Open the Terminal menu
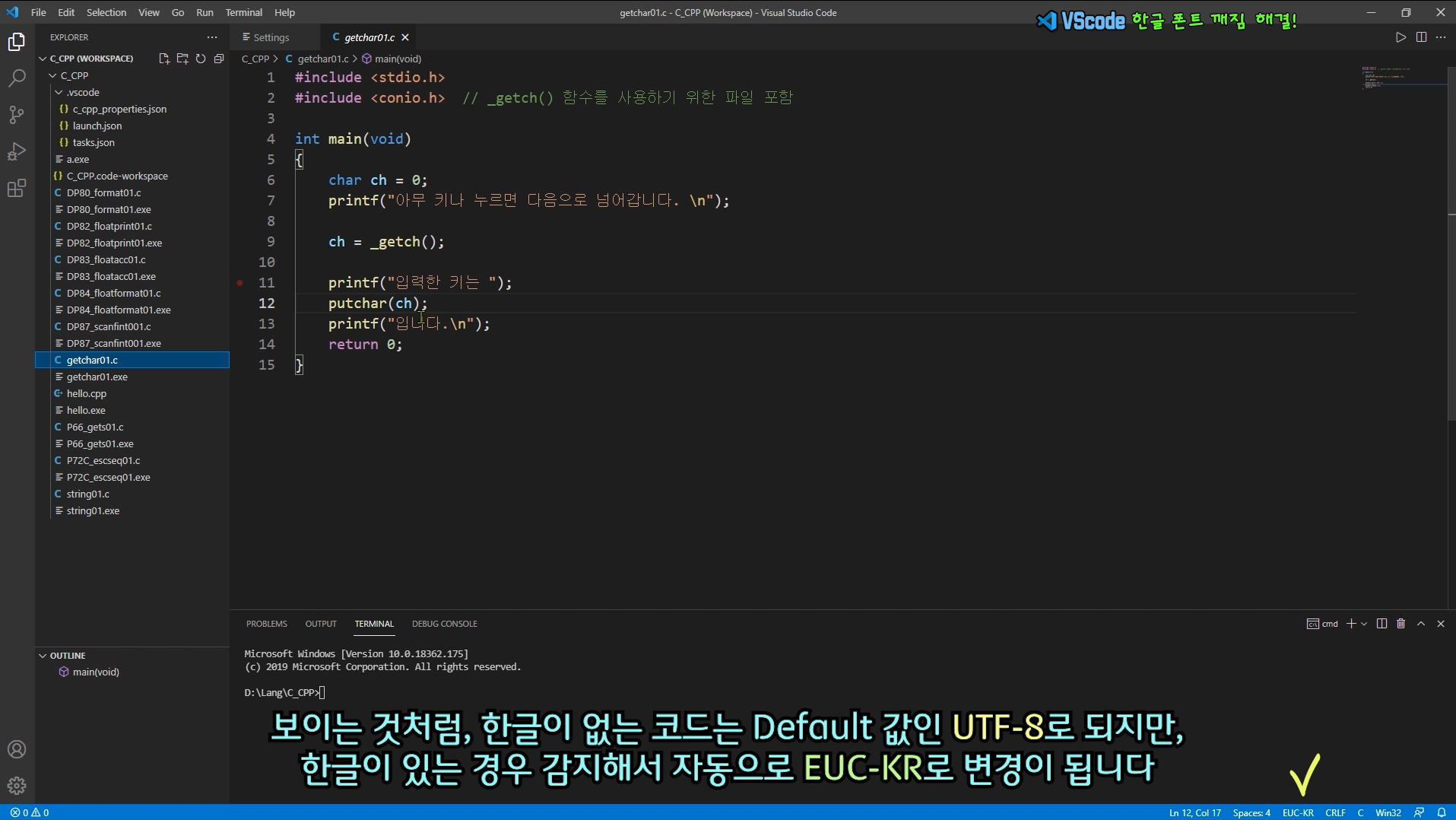Viewport: 1456px width, 820px height. (x=244, y=12)
